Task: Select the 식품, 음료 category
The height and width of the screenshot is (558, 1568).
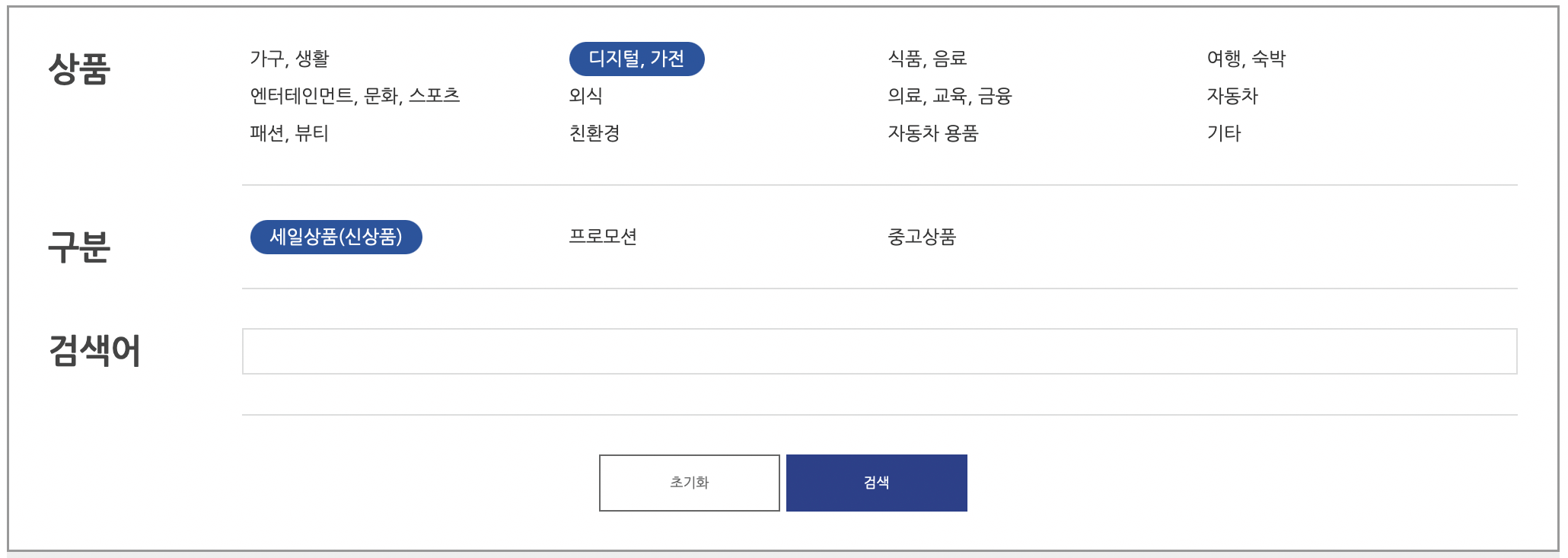Action: pos(927,58)
